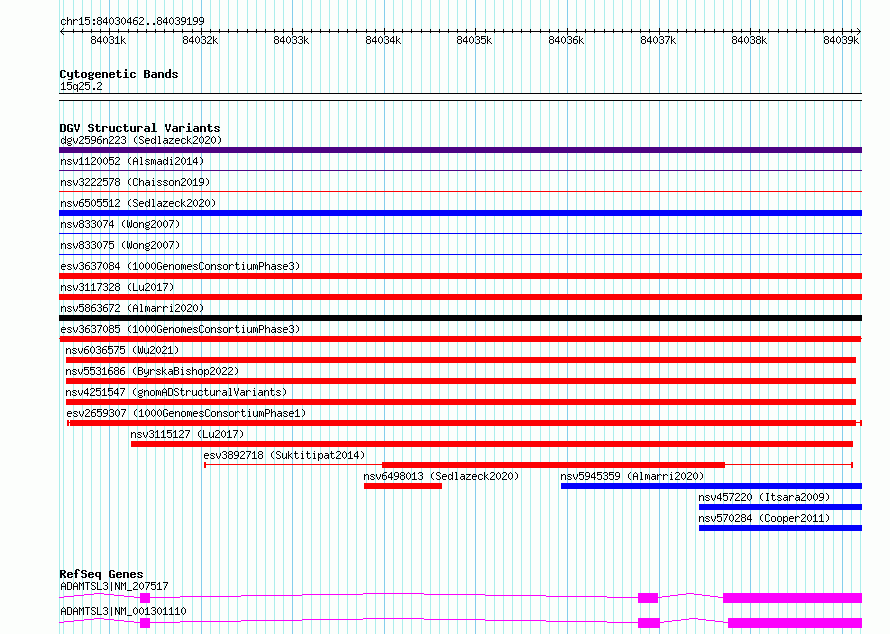Open esv2659307 (1000GenomesConsortiumPhase1) variant

186,413
